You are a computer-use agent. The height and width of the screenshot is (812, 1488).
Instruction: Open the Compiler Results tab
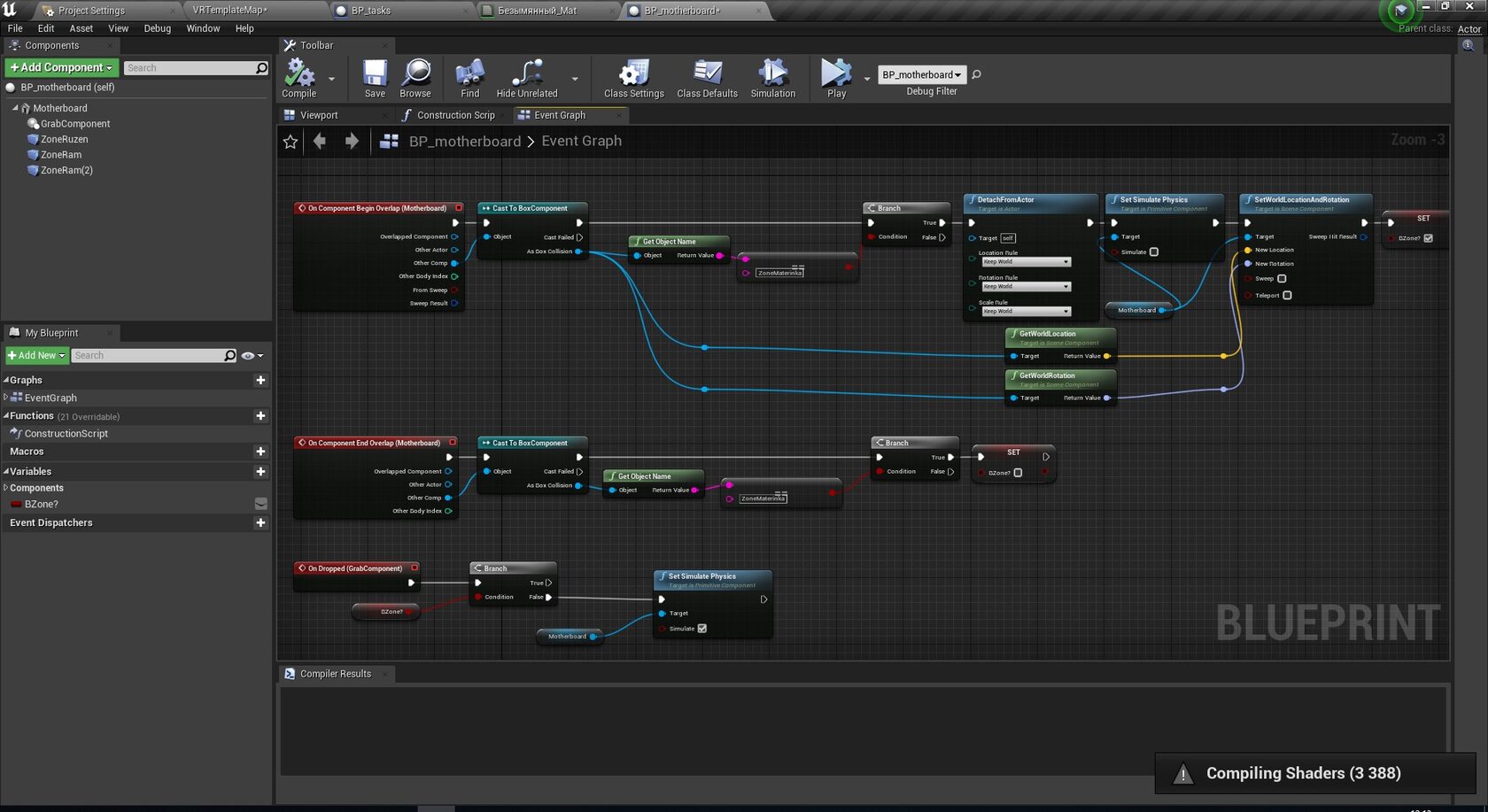tap(336, 674)
